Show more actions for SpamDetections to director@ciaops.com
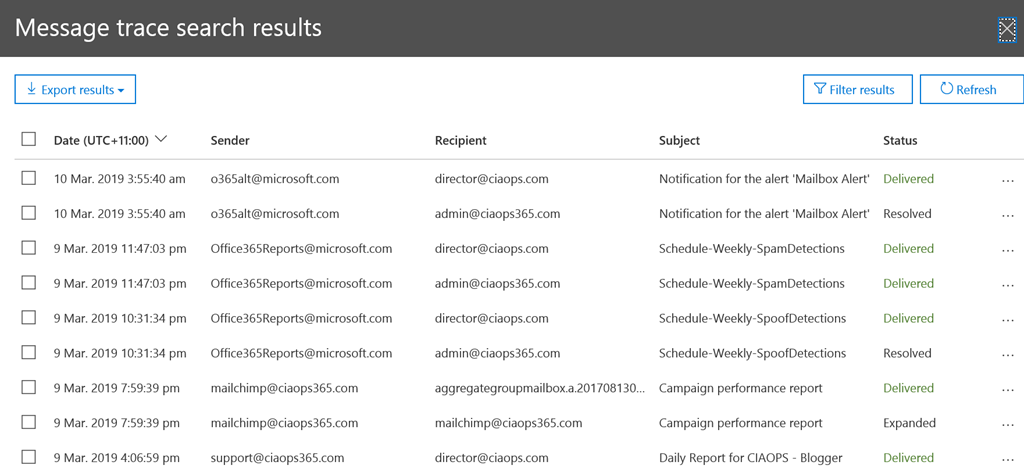 [x=1007, y=250]
